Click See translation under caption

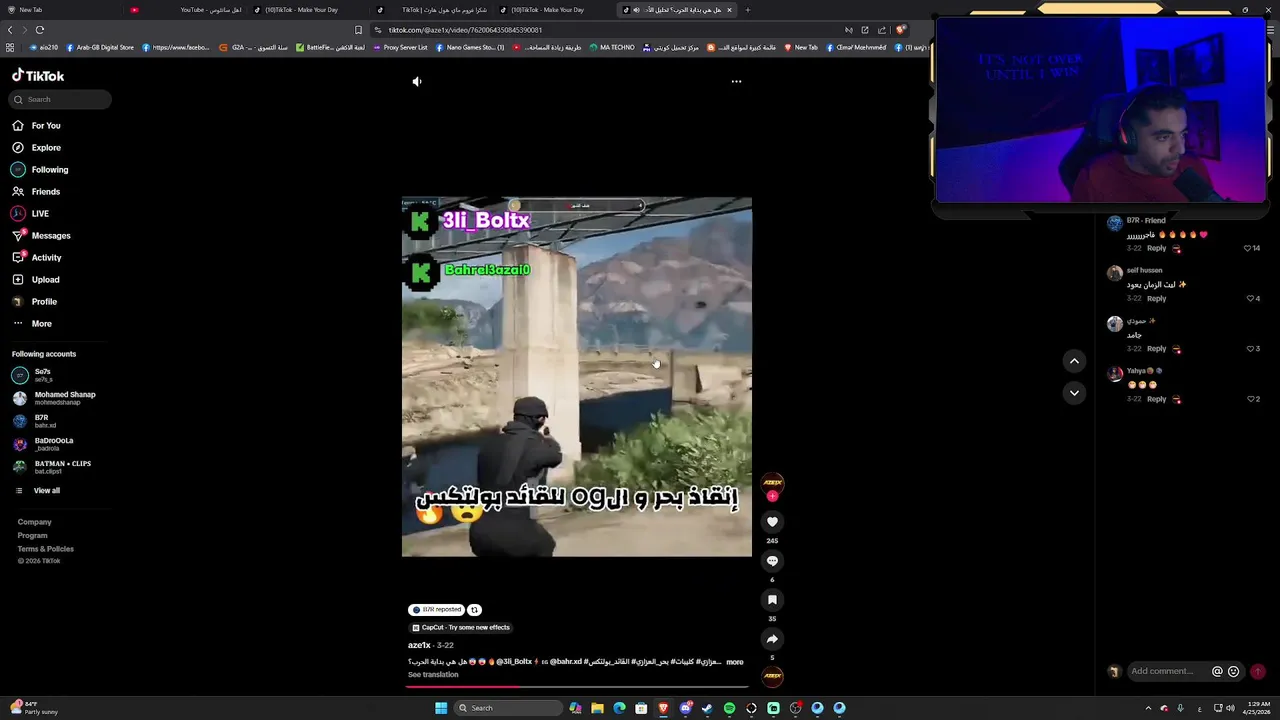[433, 675]
